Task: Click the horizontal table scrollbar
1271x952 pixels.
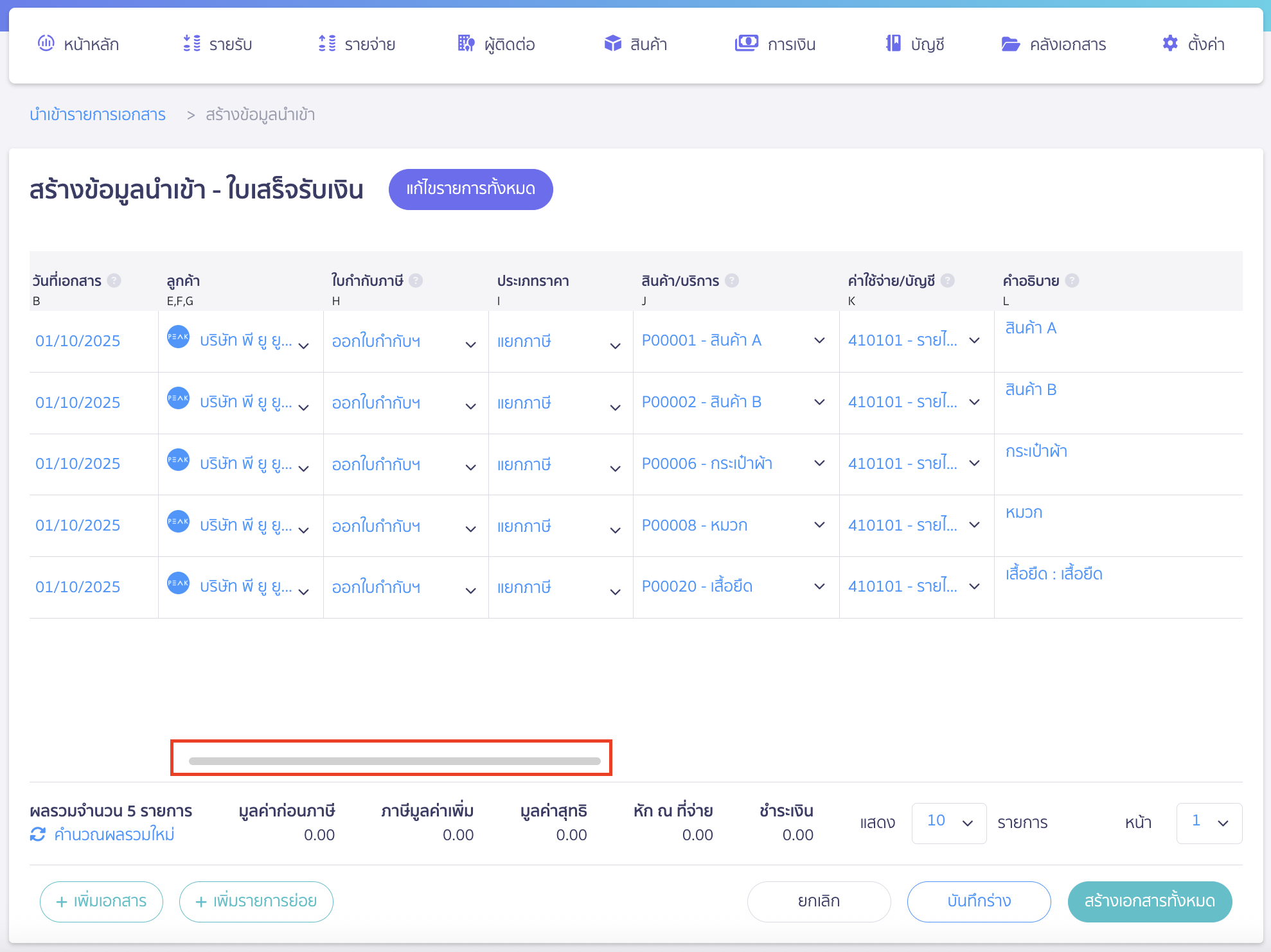Action: [395, 761]
